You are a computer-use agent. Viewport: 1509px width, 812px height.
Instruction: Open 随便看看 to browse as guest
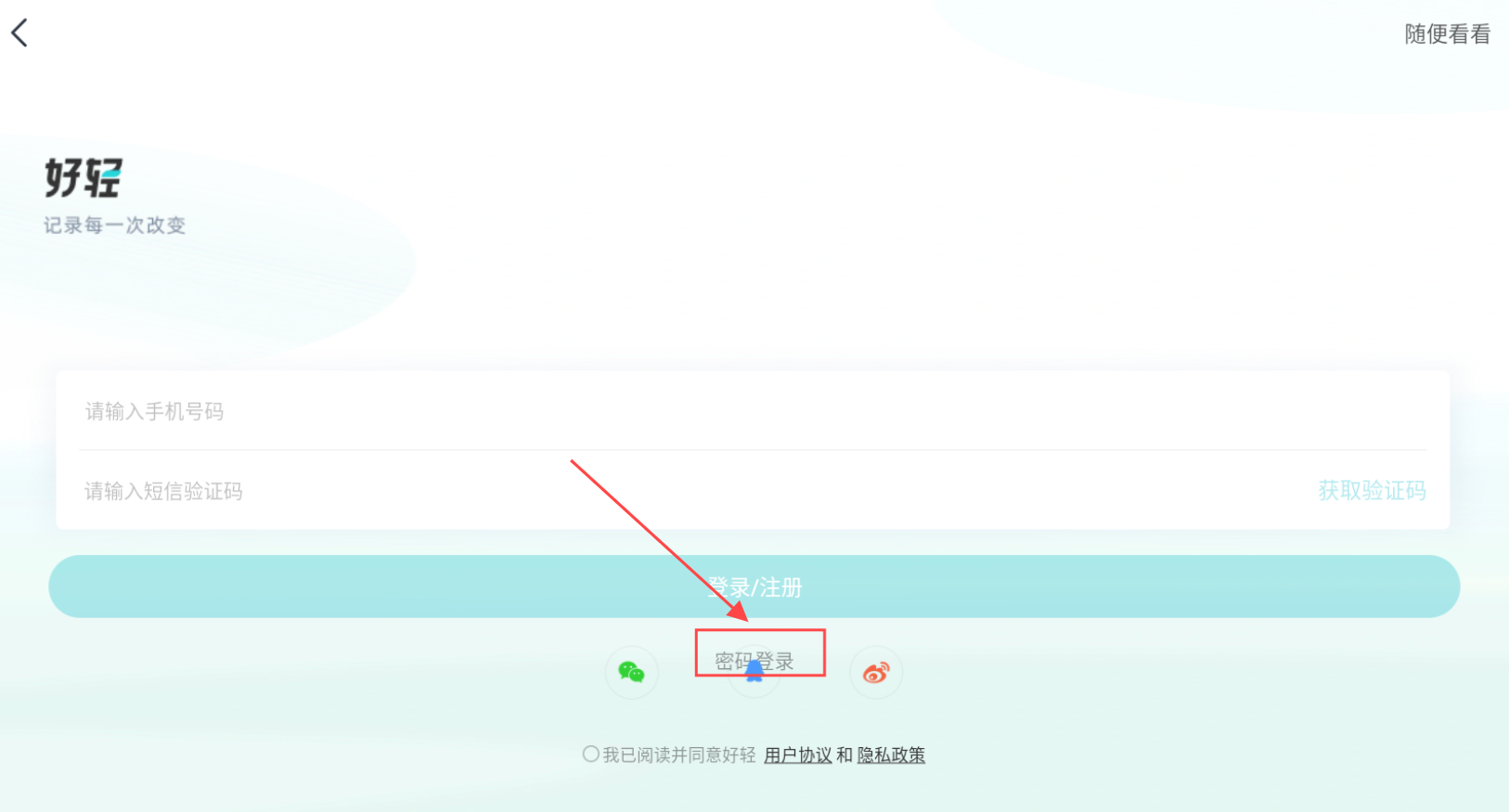tap(1447, 34)
